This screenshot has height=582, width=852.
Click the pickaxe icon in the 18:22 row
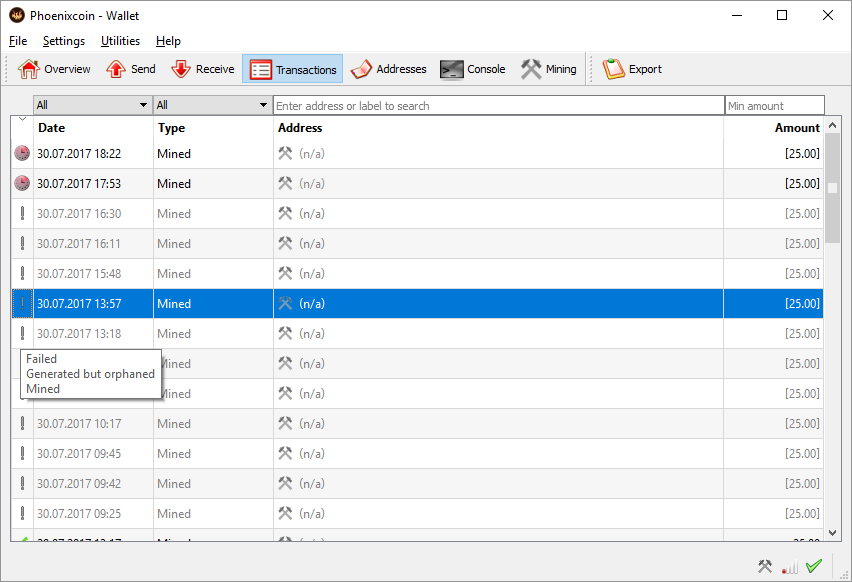click(x=285, y=153)
